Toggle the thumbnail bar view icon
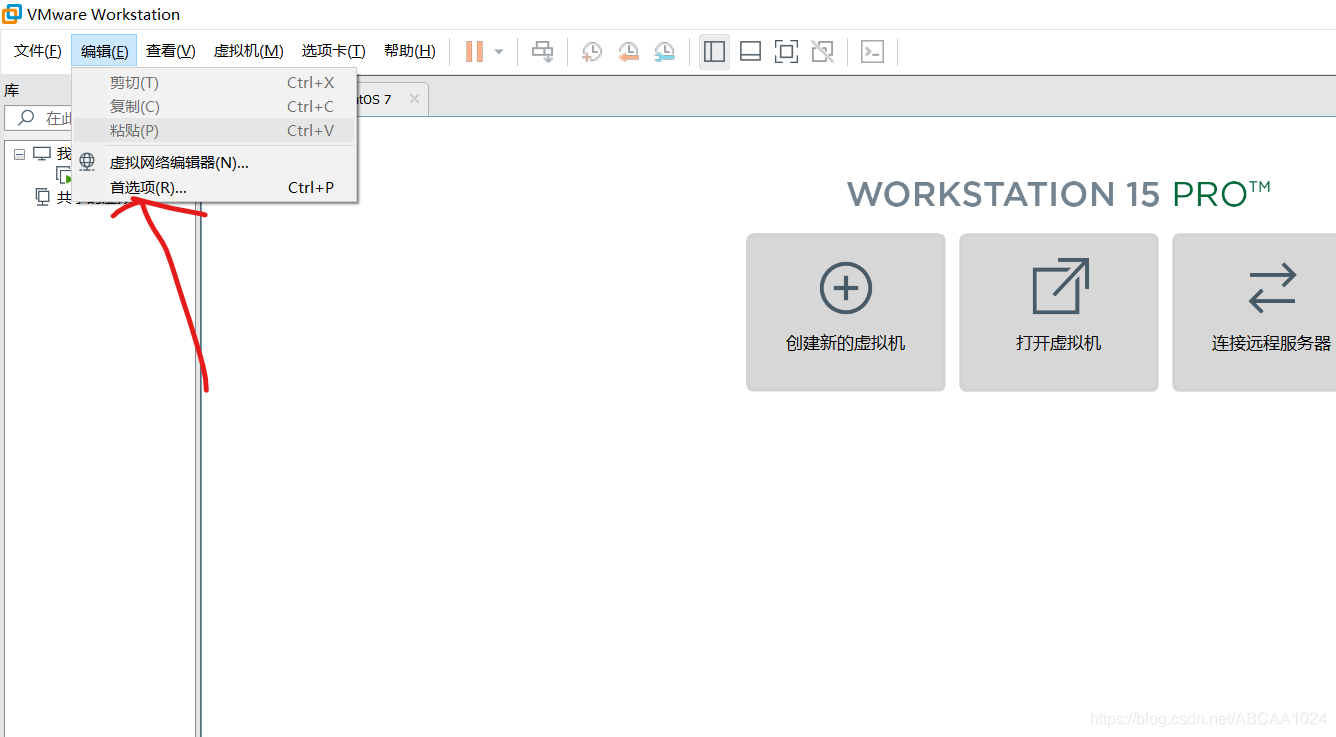The image size is (1336, 737). click(x=750, y=51)
